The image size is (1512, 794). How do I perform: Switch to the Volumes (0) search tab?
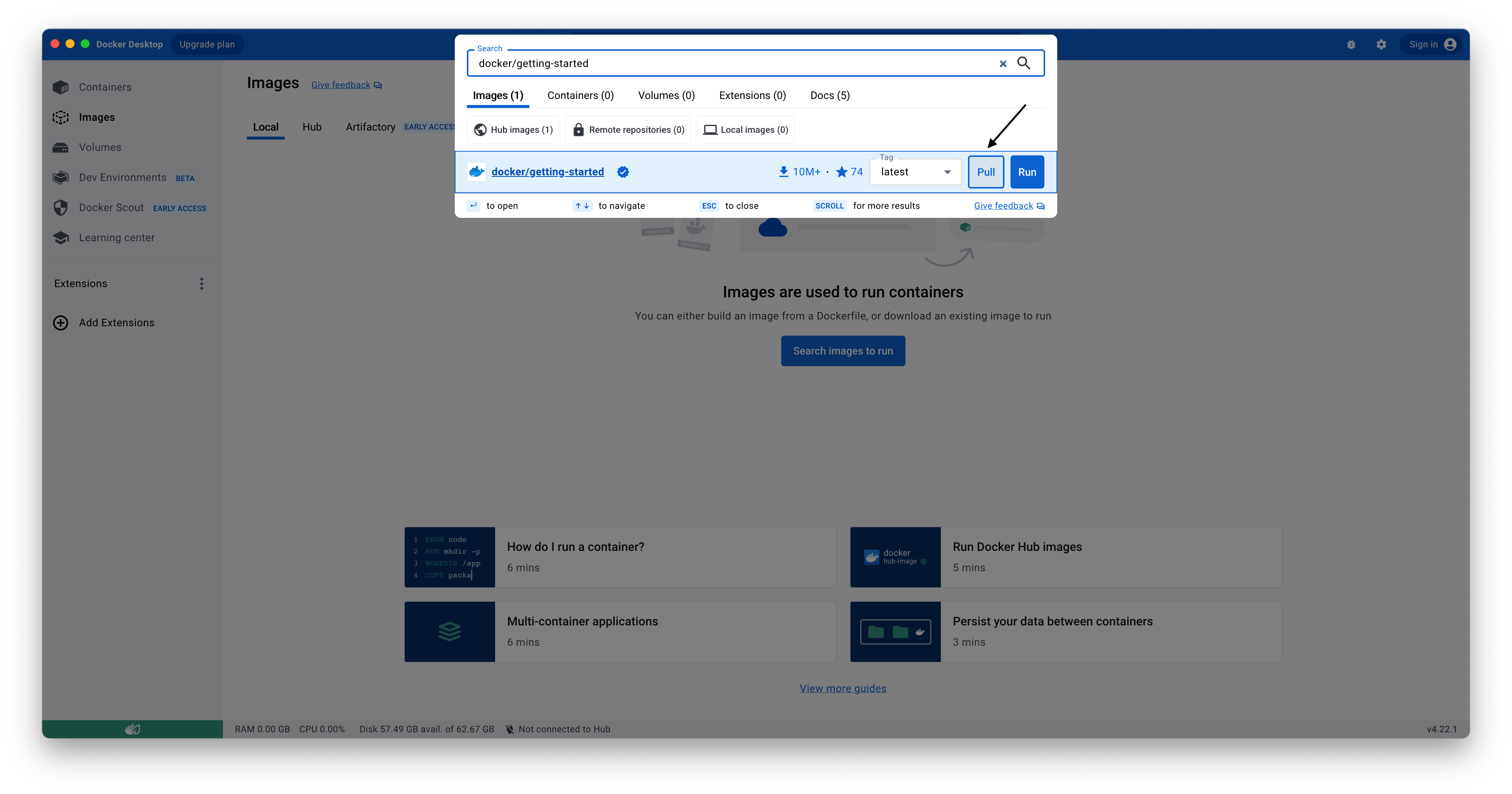[666, 96]
